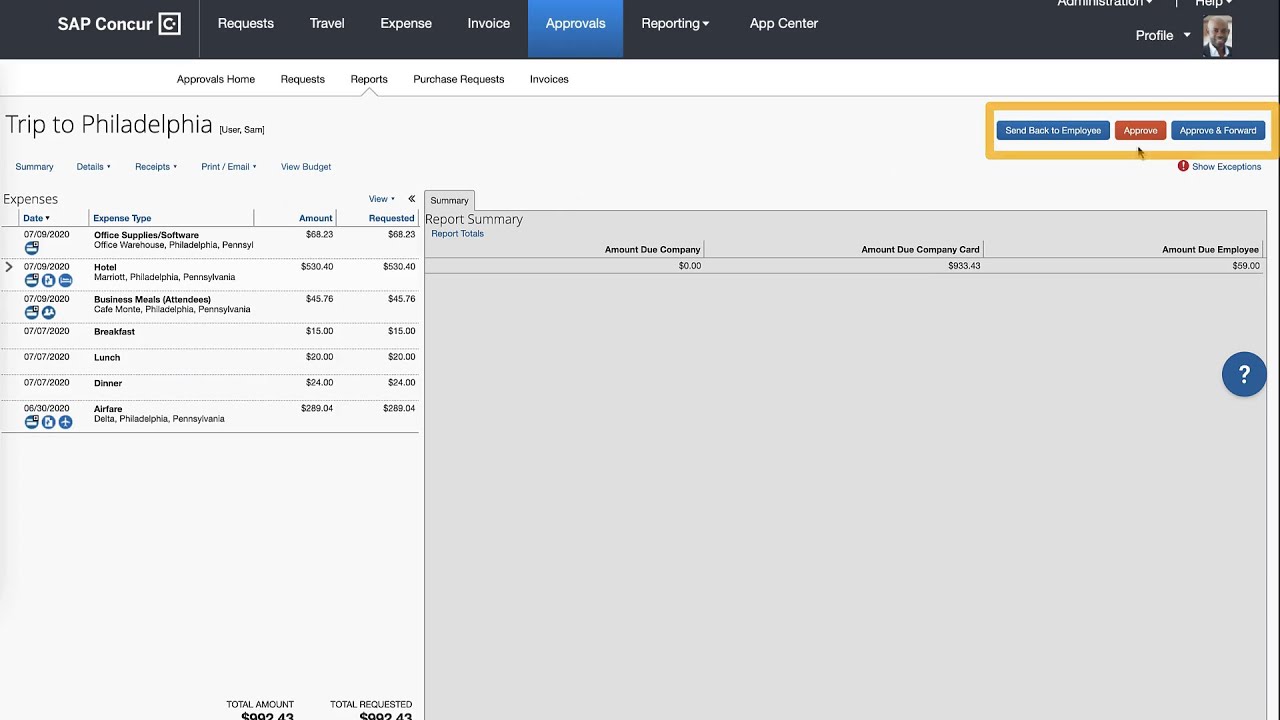Image resolution: width=1280 pixels, height=720 pixels.
Task: Click Show Exceptions link
Action: (1226, 167)
